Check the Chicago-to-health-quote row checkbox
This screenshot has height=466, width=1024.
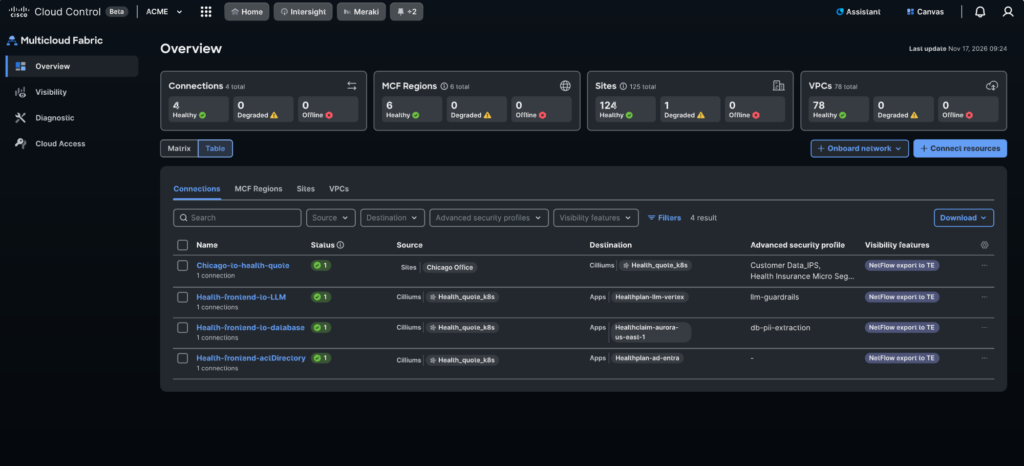pyautogui.click(x=183, y=266)
